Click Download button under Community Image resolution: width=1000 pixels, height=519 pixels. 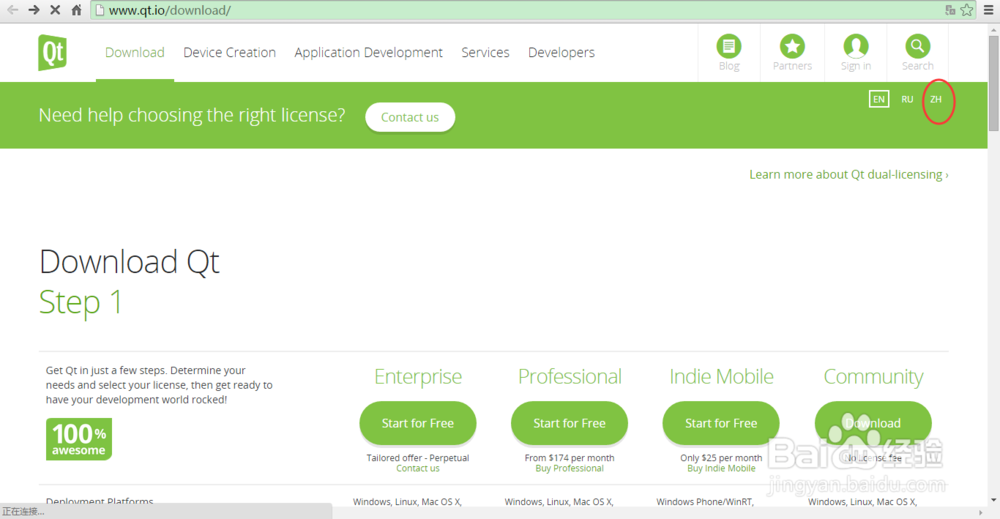(873, 423)
